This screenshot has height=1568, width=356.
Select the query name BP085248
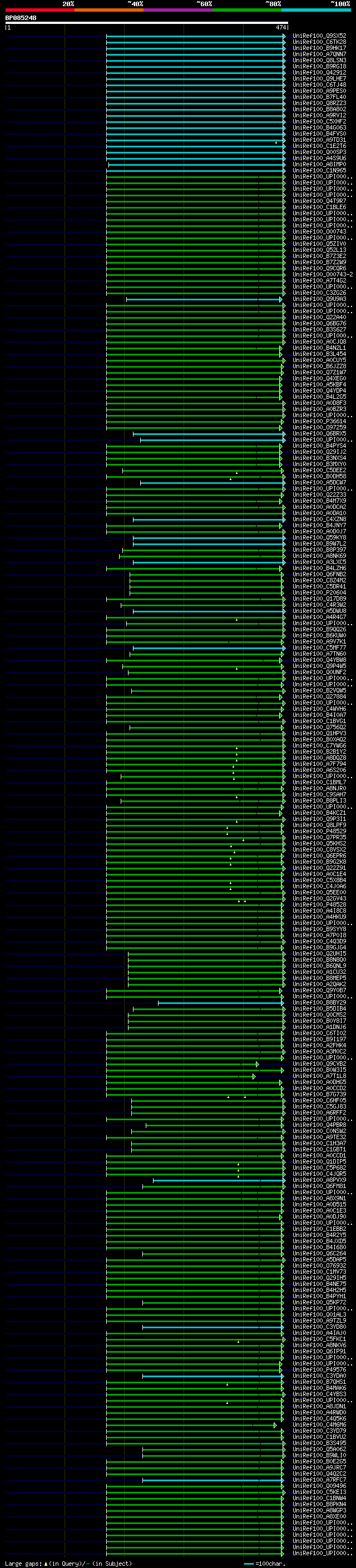(x=21, y=18)
